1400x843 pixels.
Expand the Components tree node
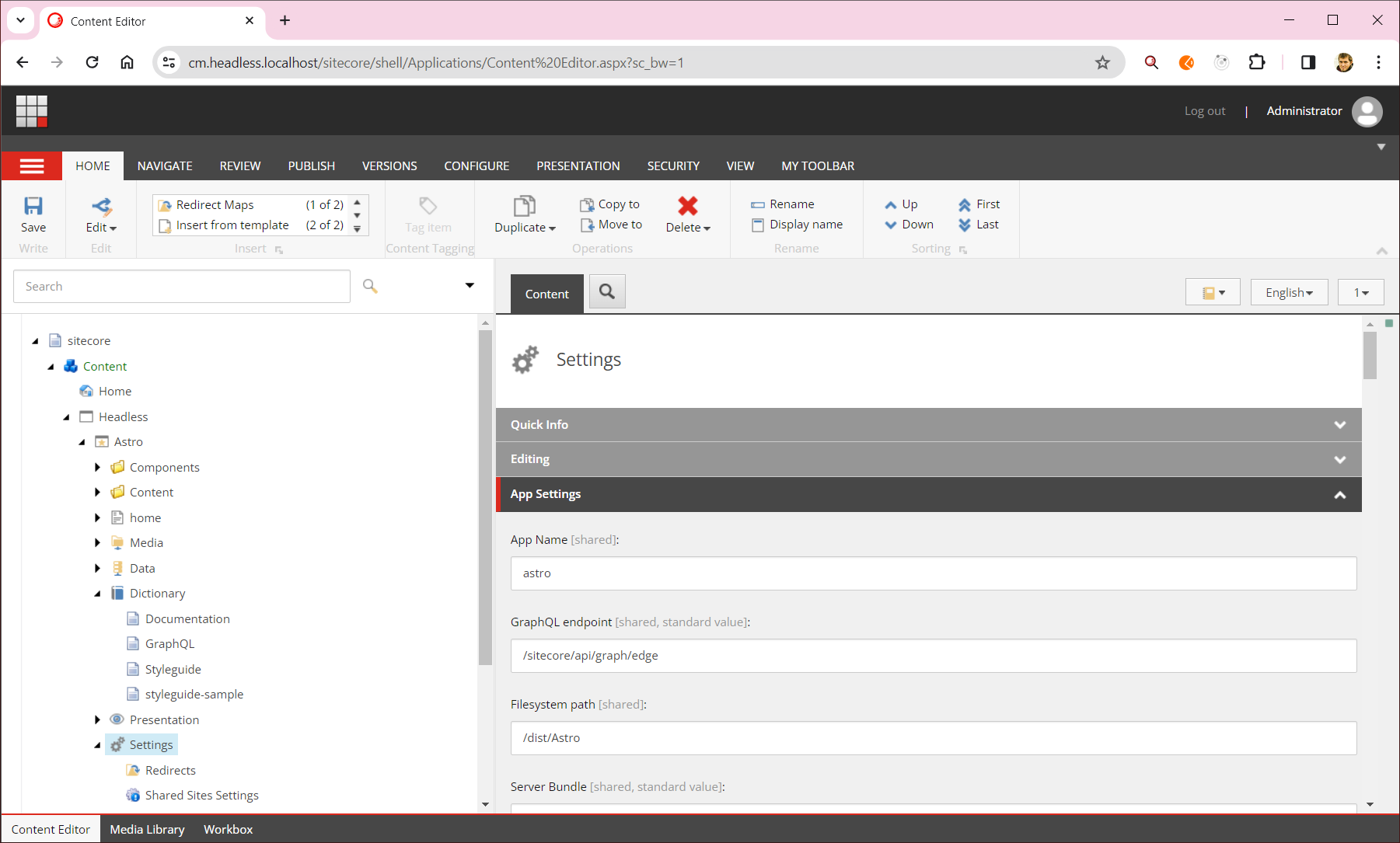[x=97, y=468]
